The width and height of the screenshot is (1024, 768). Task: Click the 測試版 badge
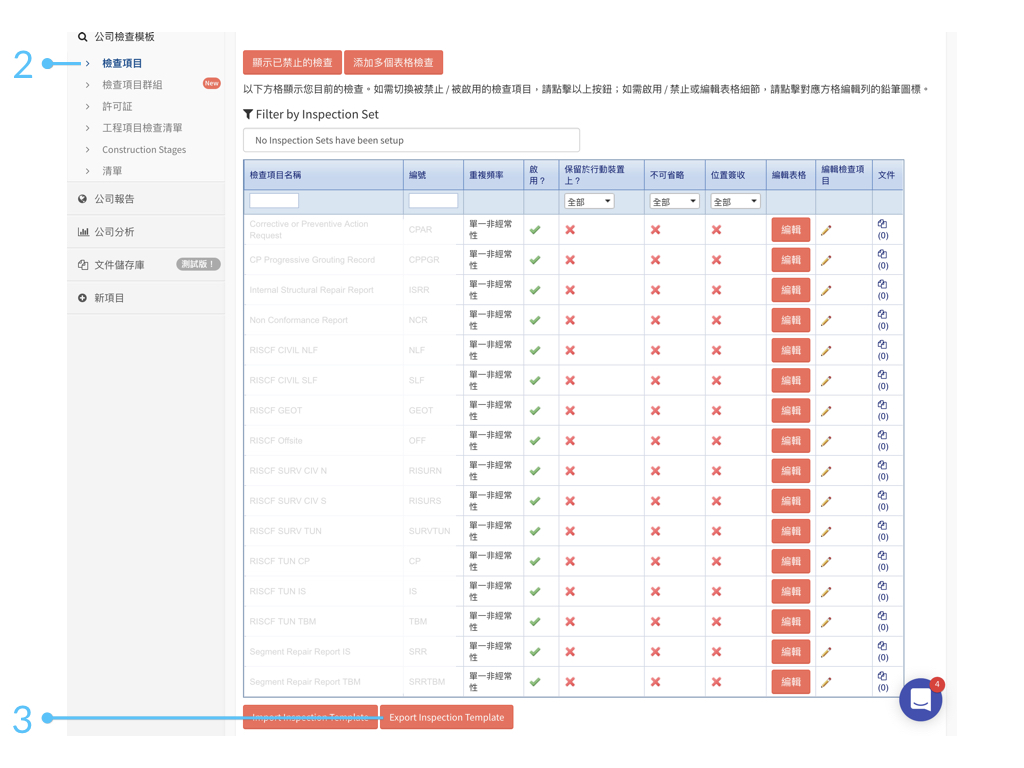click(199, 264)
